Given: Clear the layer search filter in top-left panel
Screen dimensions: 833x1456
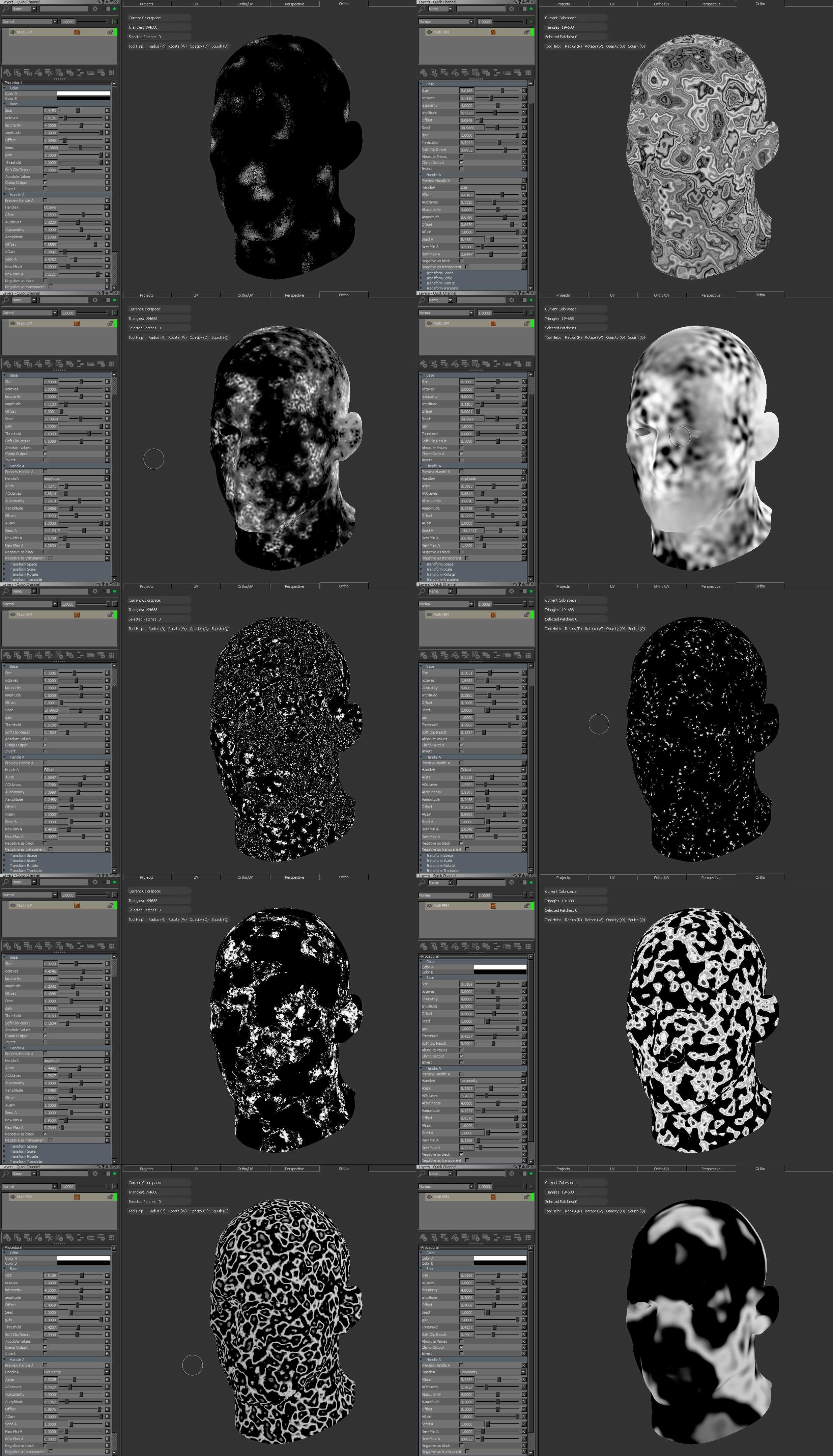Looking at the screenshot, I should [95, 9].
